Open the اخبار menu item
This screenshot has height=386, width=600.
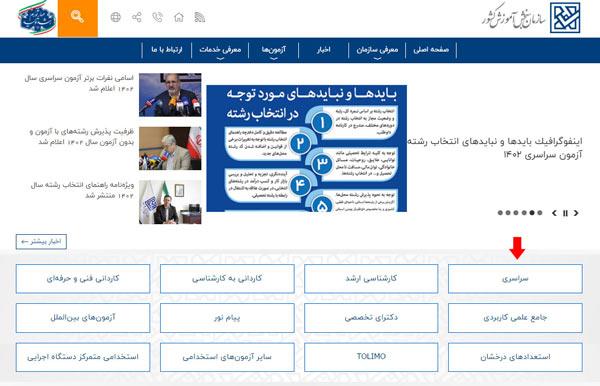pyautogui.click(x=323, y=50)
